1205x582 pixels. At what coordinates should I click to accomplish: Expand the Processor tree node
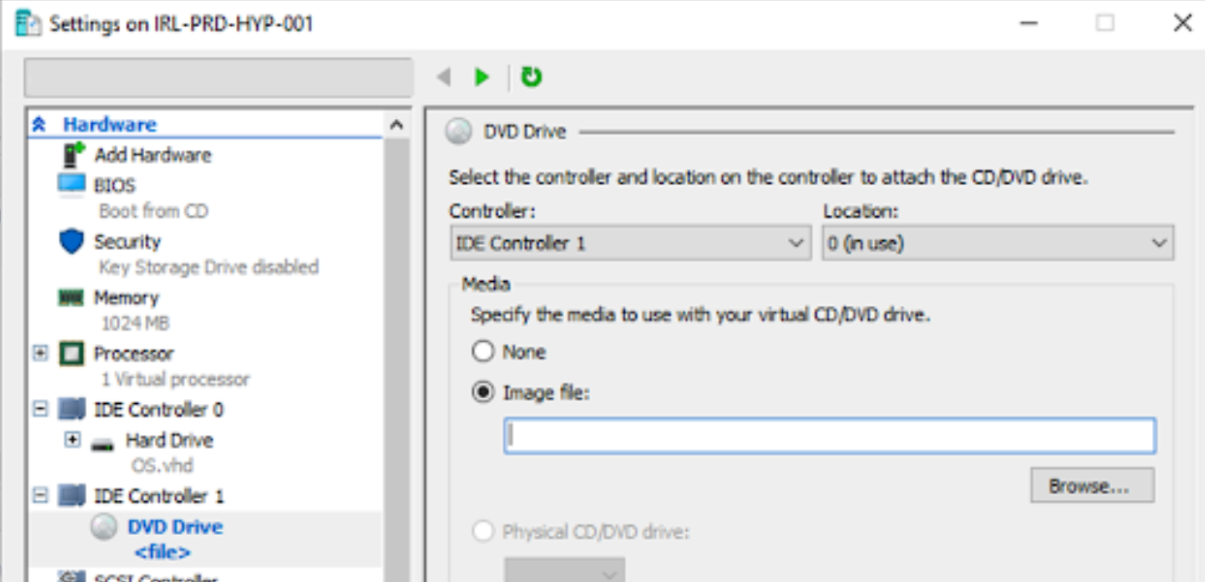tap(40, 353)
